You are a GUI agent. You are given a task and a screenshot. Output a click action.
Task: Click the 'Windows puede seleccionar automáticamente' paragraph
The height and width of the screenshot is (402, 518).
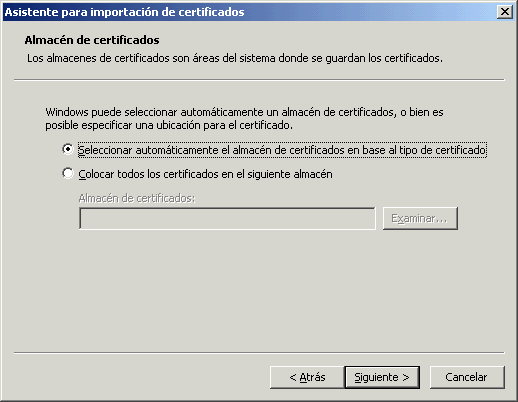244,112
